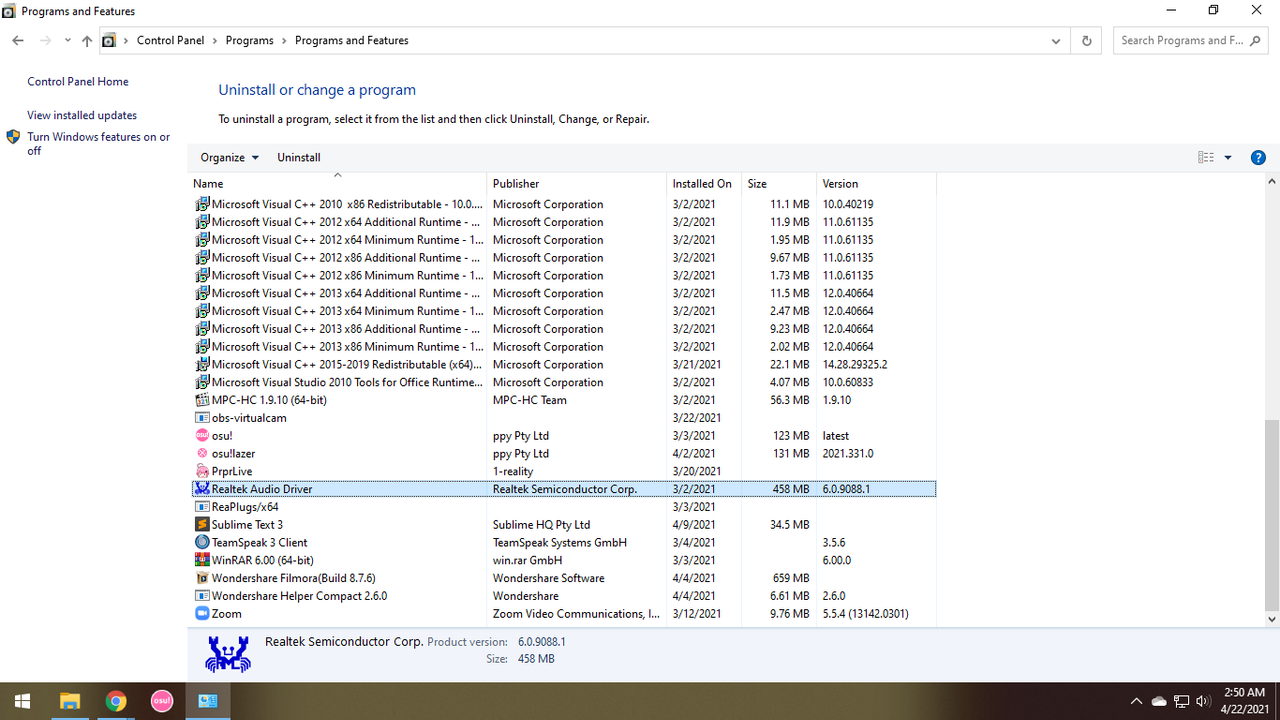Expand the address bar history dropdown

[x=1056, y=41]
